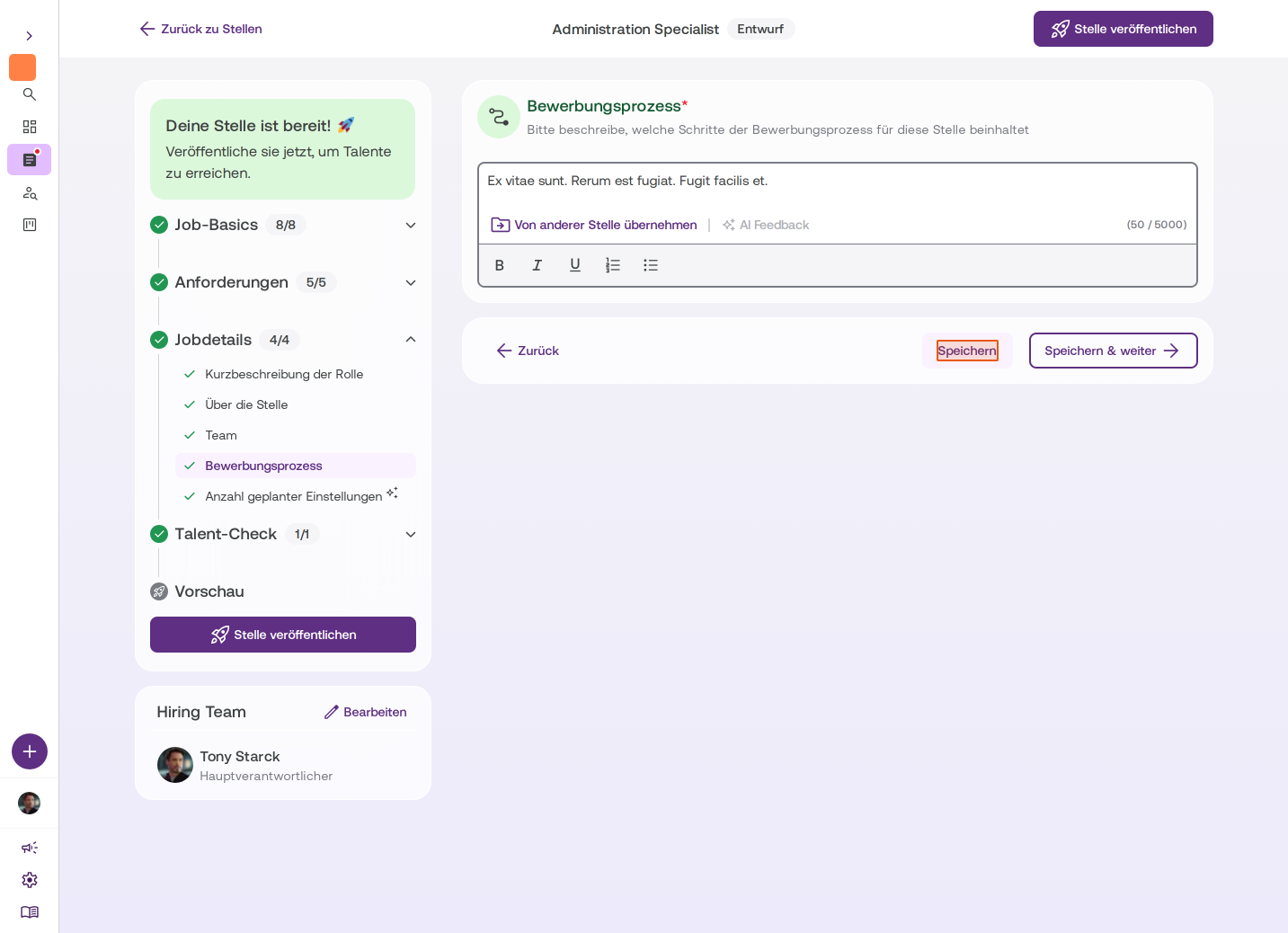1288x933 pixels.
Task: Click Von anderer Stelle übernehmen
Action: [594, 225]
